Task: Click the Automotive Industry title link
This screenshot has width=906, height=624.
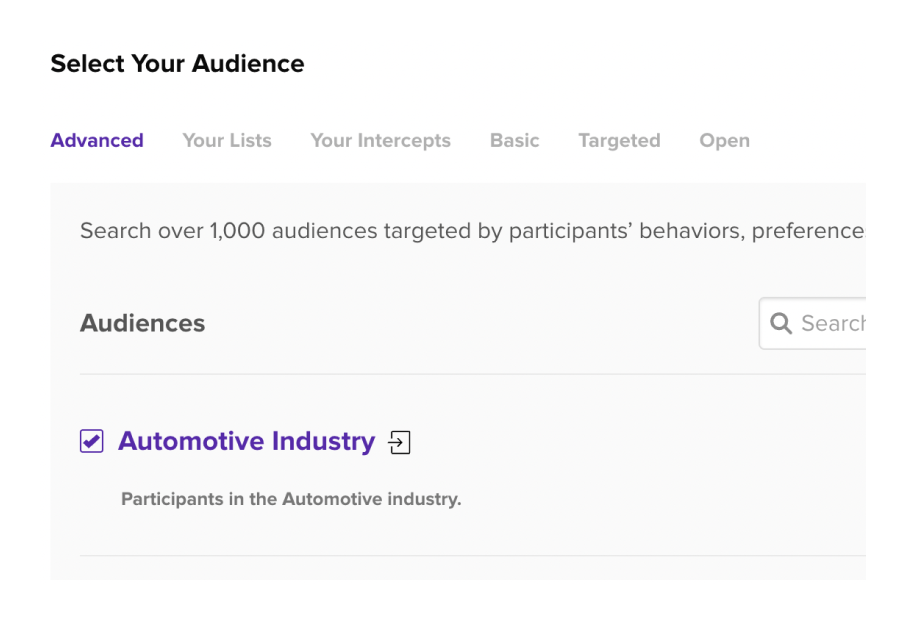Action: (246, 441)
